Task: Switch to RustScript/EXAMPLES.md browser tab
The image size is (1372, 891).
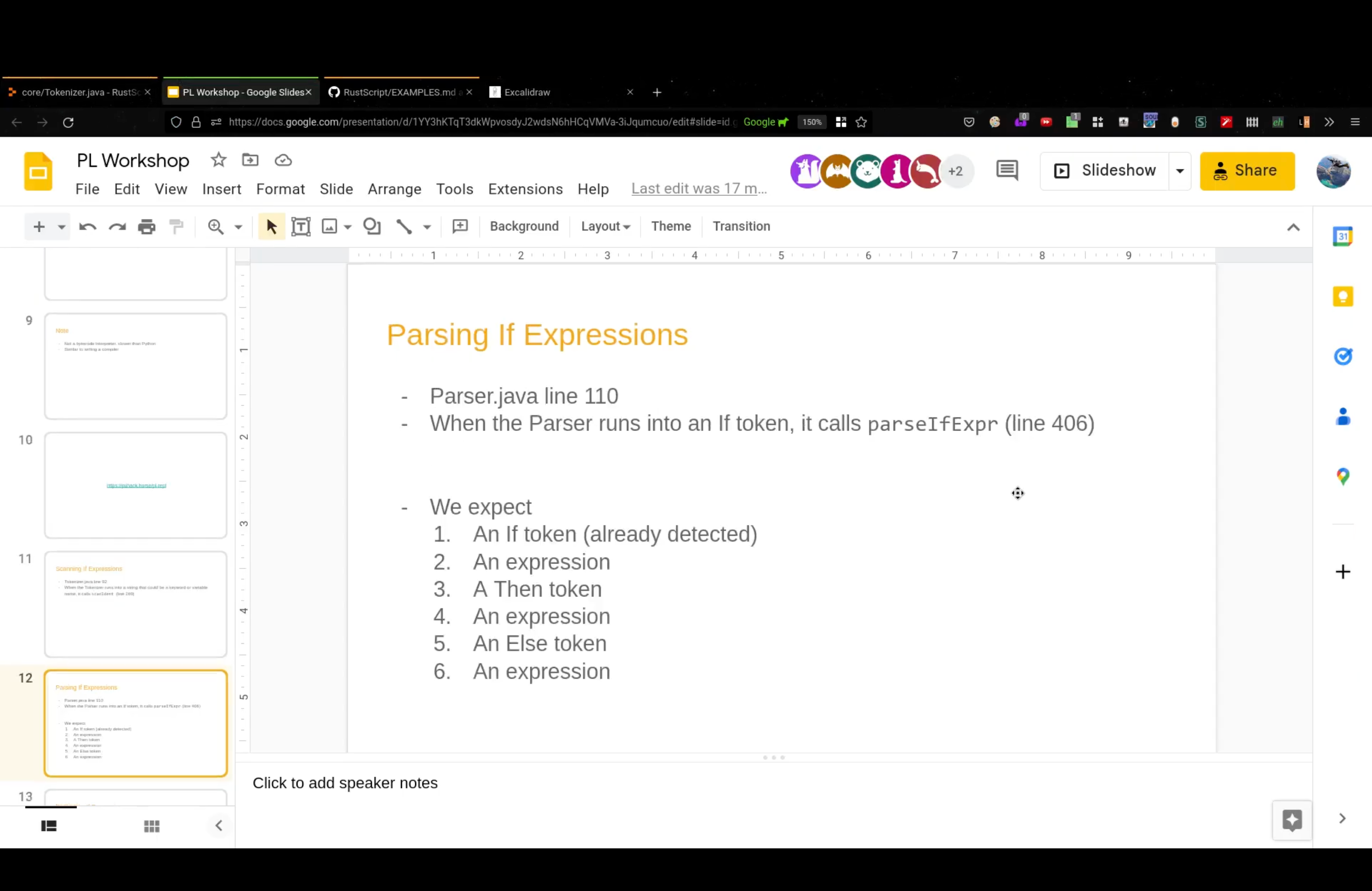Action: (401, 92)
